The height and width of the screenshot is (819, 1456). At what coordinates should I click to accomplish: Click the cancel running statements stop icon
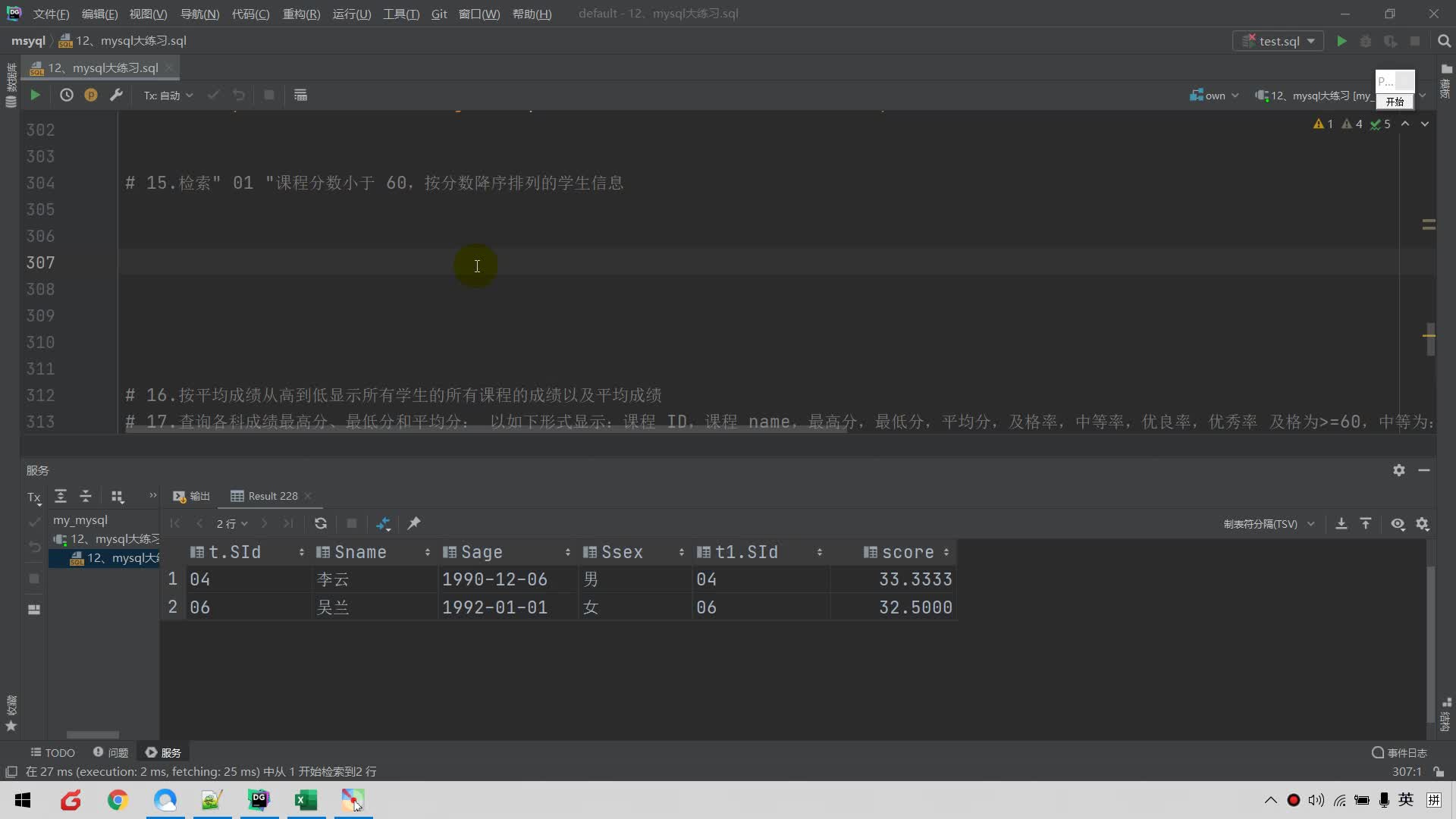point(268,95)
